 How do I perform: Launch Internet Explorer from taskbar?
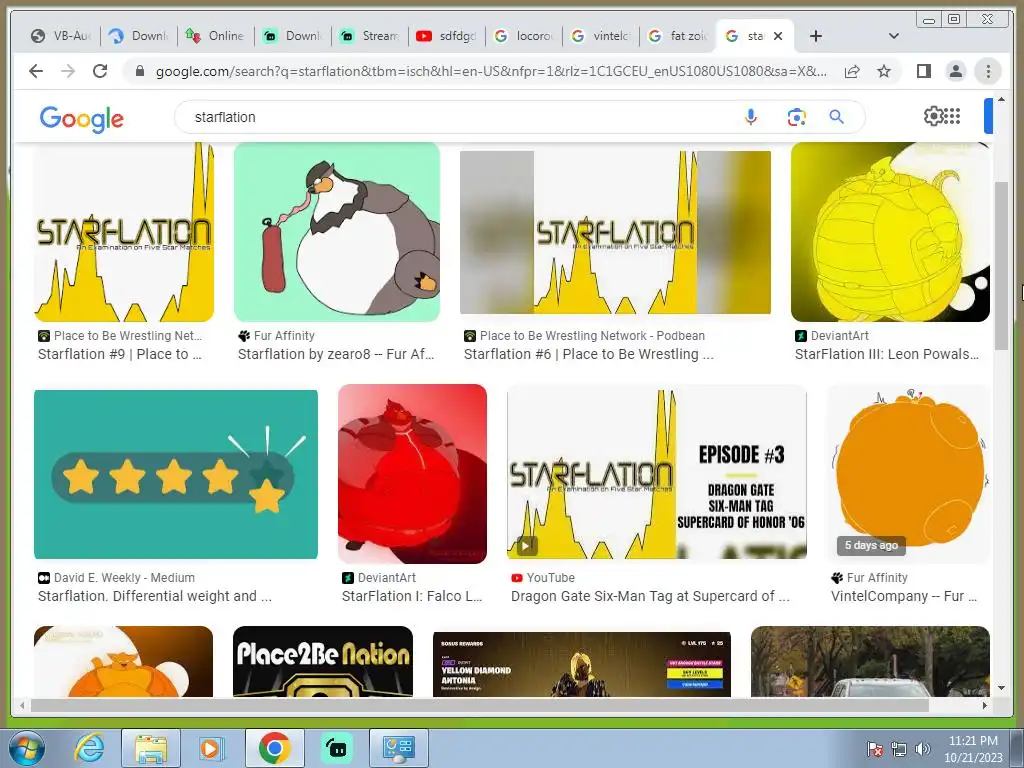(x=89, y=748)
